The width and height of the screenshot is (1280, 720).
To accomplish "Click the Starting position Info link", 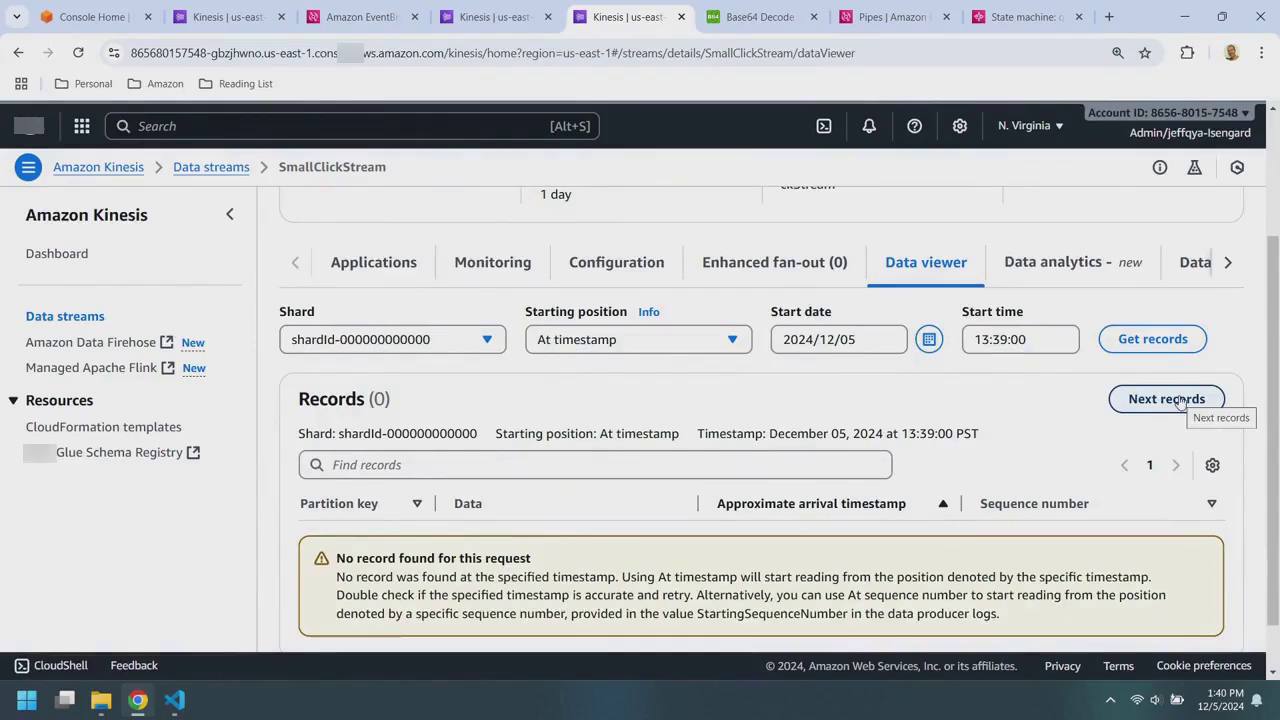I will 649,312.
